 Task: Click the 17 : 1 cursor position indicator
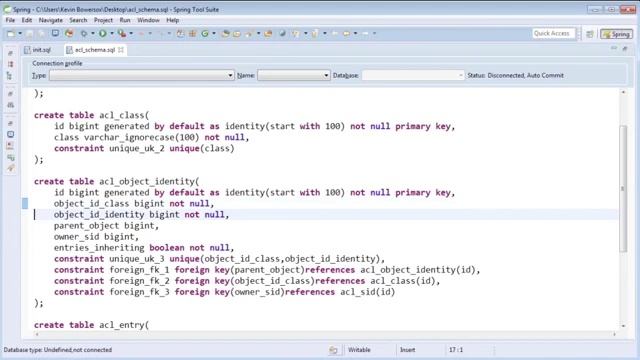point(456,350)
